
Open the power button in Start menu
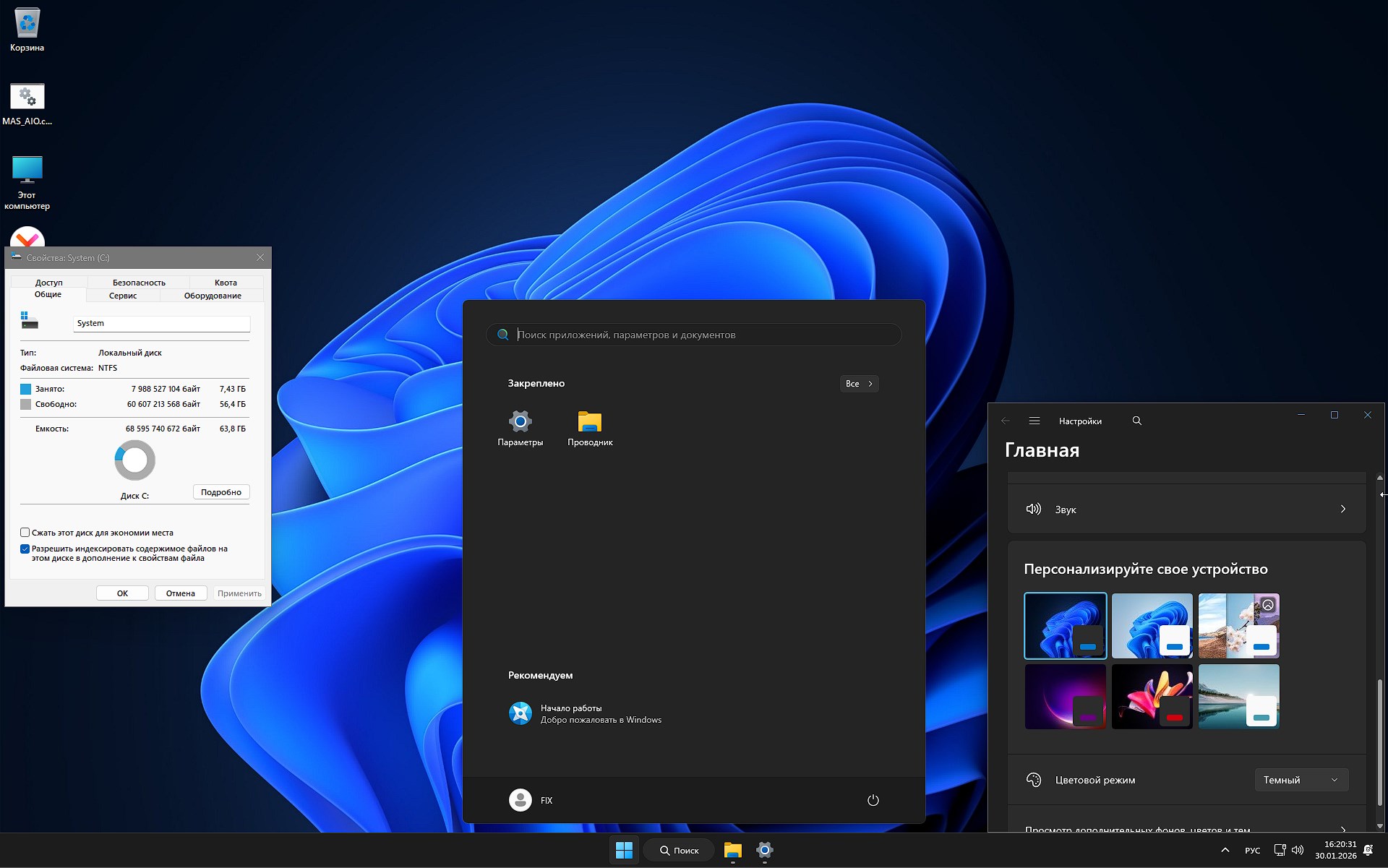tap(873, 800)
